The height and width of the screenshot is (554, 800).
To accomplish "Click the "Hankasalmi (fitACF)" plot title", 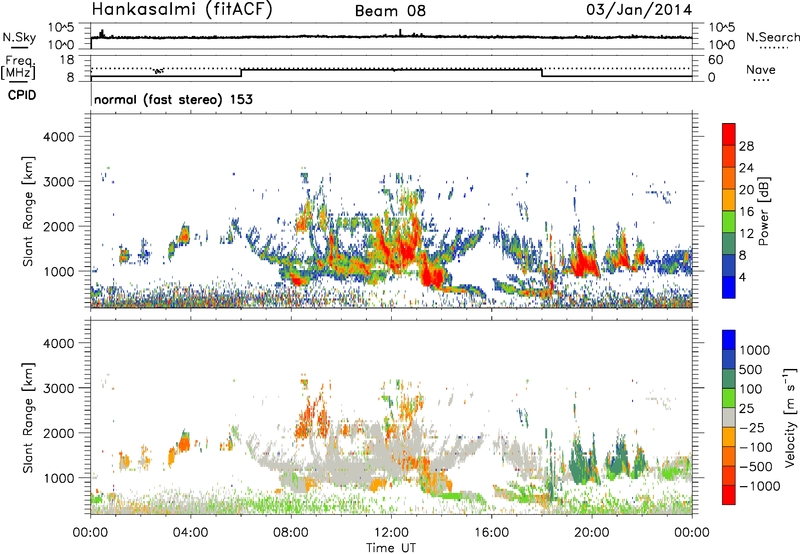I will (x=182, y=9).
